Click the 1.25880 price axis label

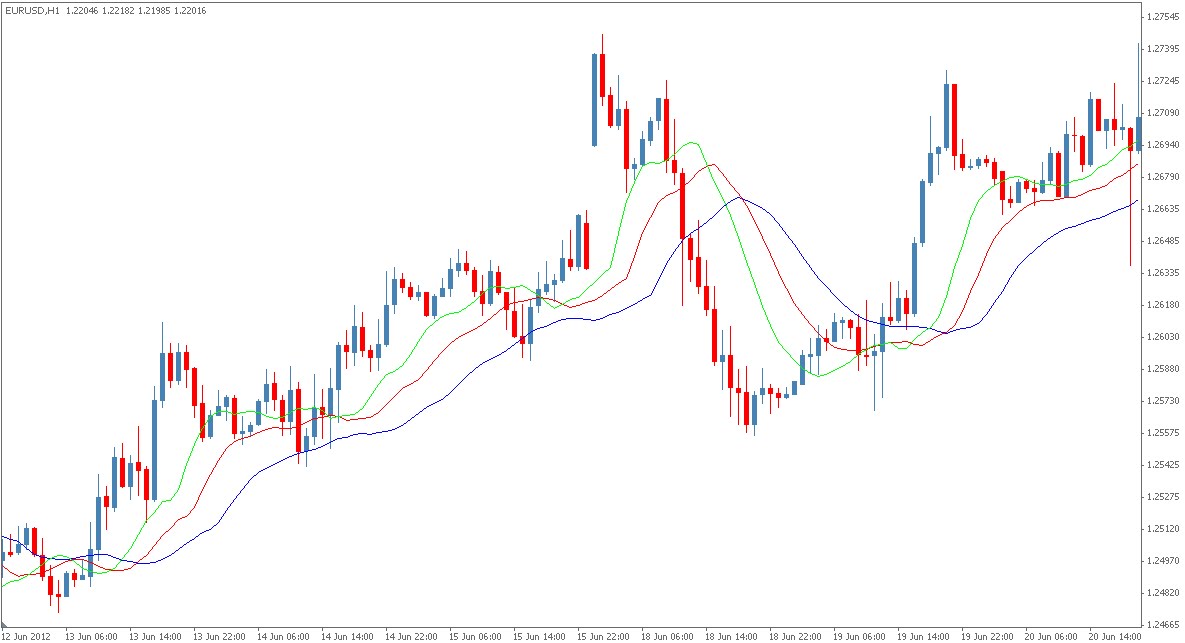(x=1163, y=369)
